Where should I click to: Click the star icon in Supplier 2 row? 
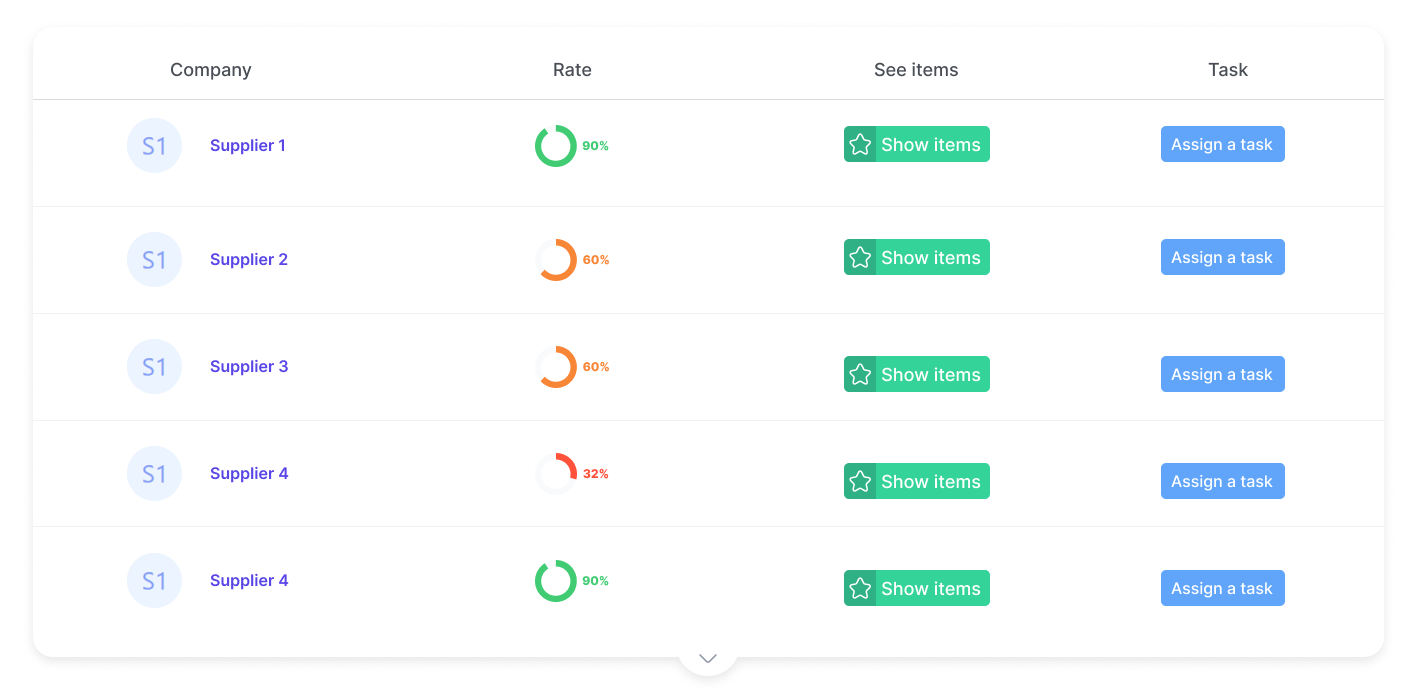pos(860,258)
